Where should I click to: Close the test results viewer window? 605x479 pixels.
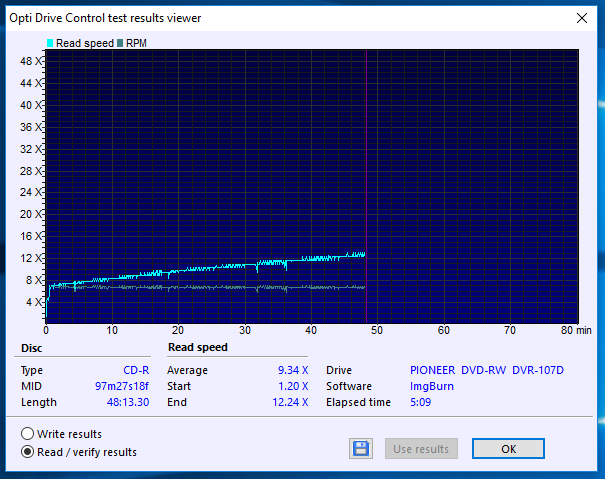[582, 18]
